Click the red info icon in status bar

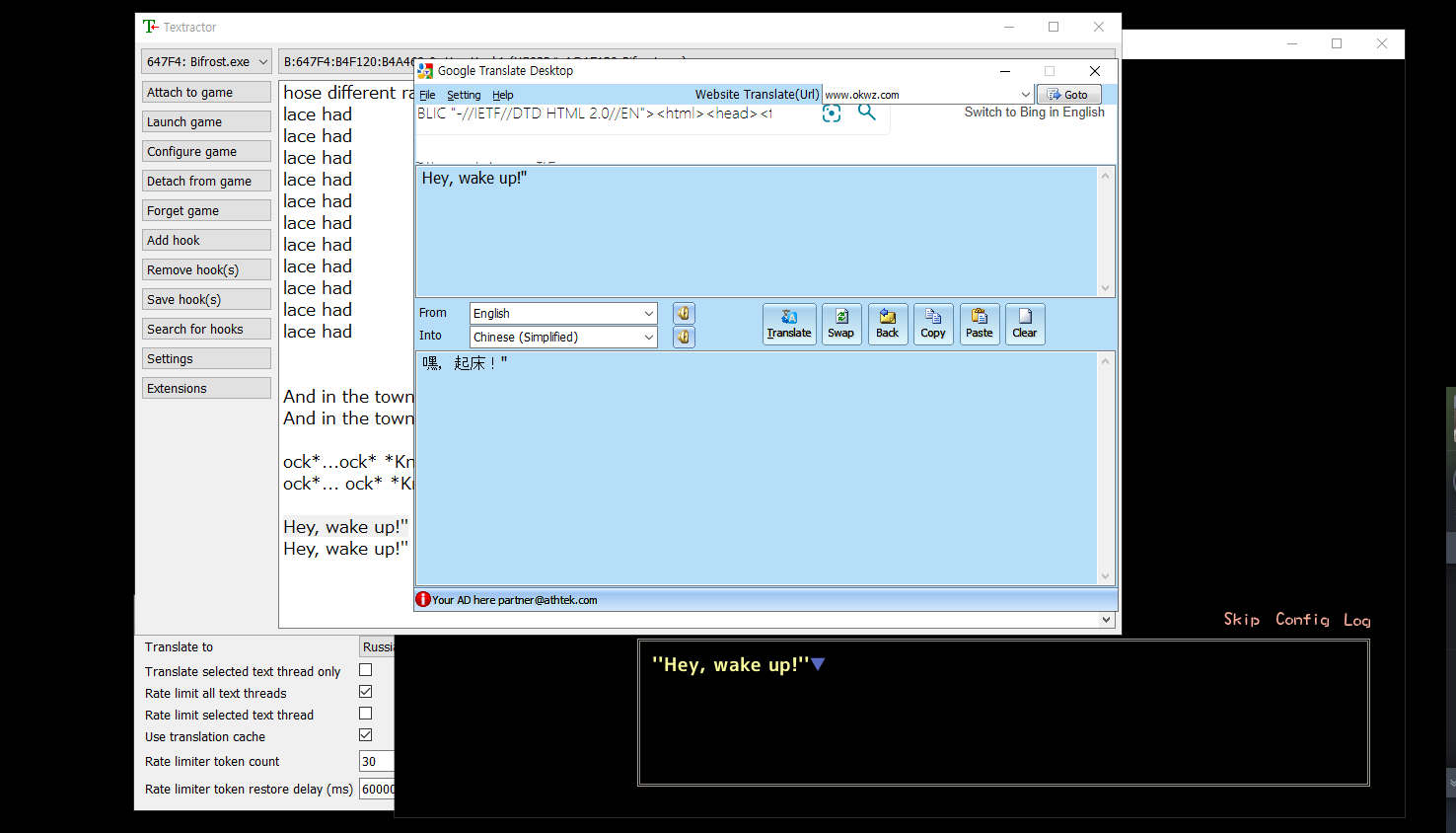(423, 599)
